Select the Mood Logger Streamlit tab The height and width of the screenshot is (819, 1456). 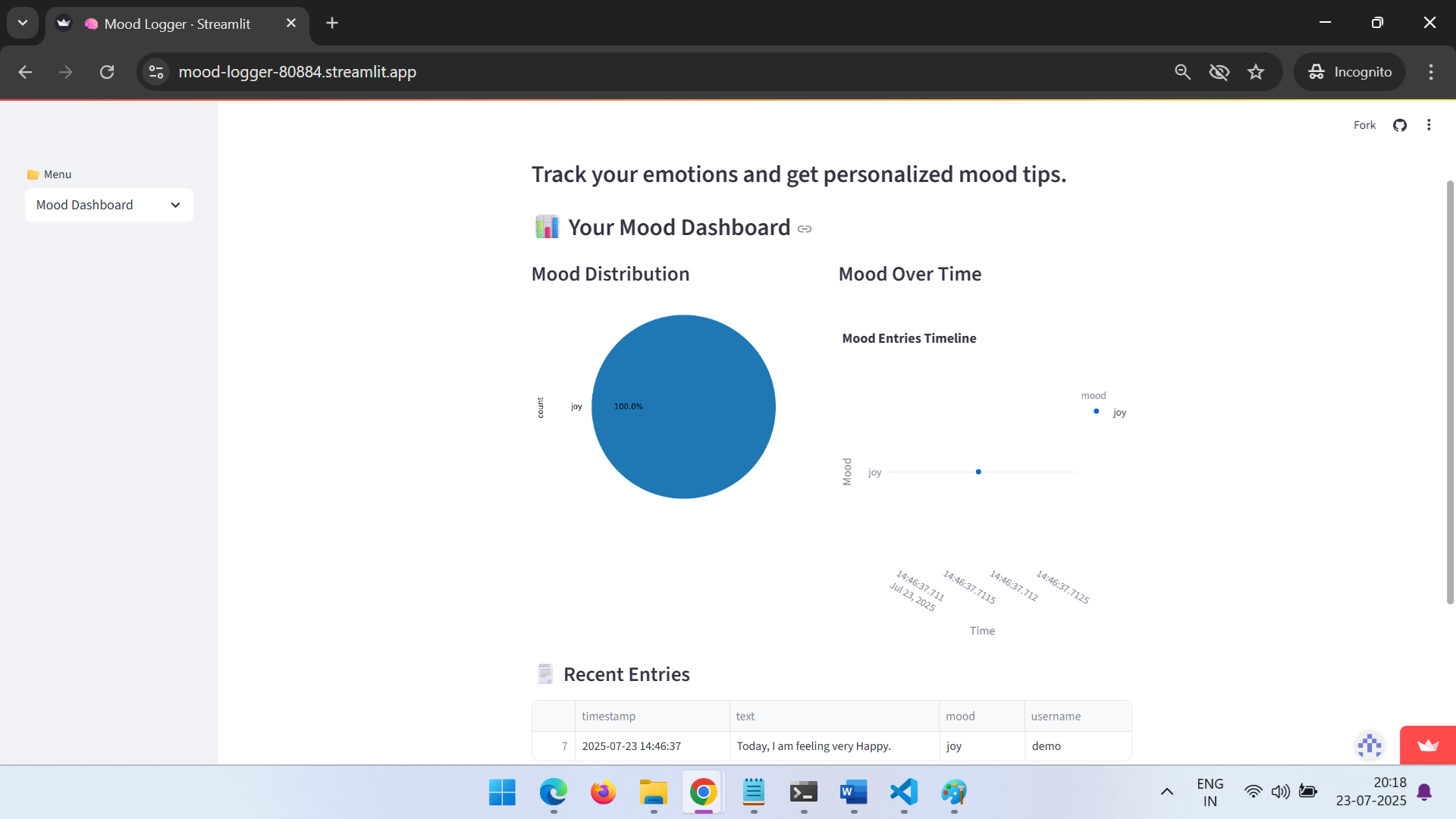[x=177, y=24]
